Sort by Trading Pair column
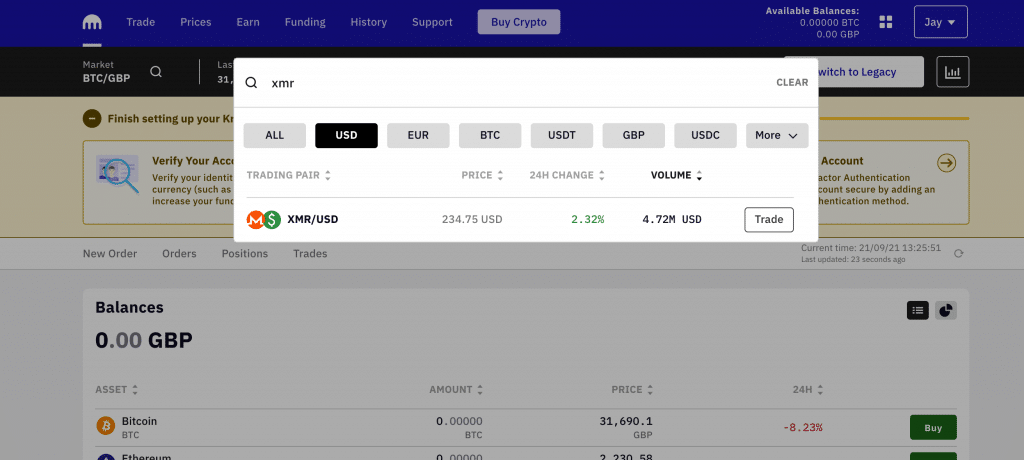 point(289,175)
